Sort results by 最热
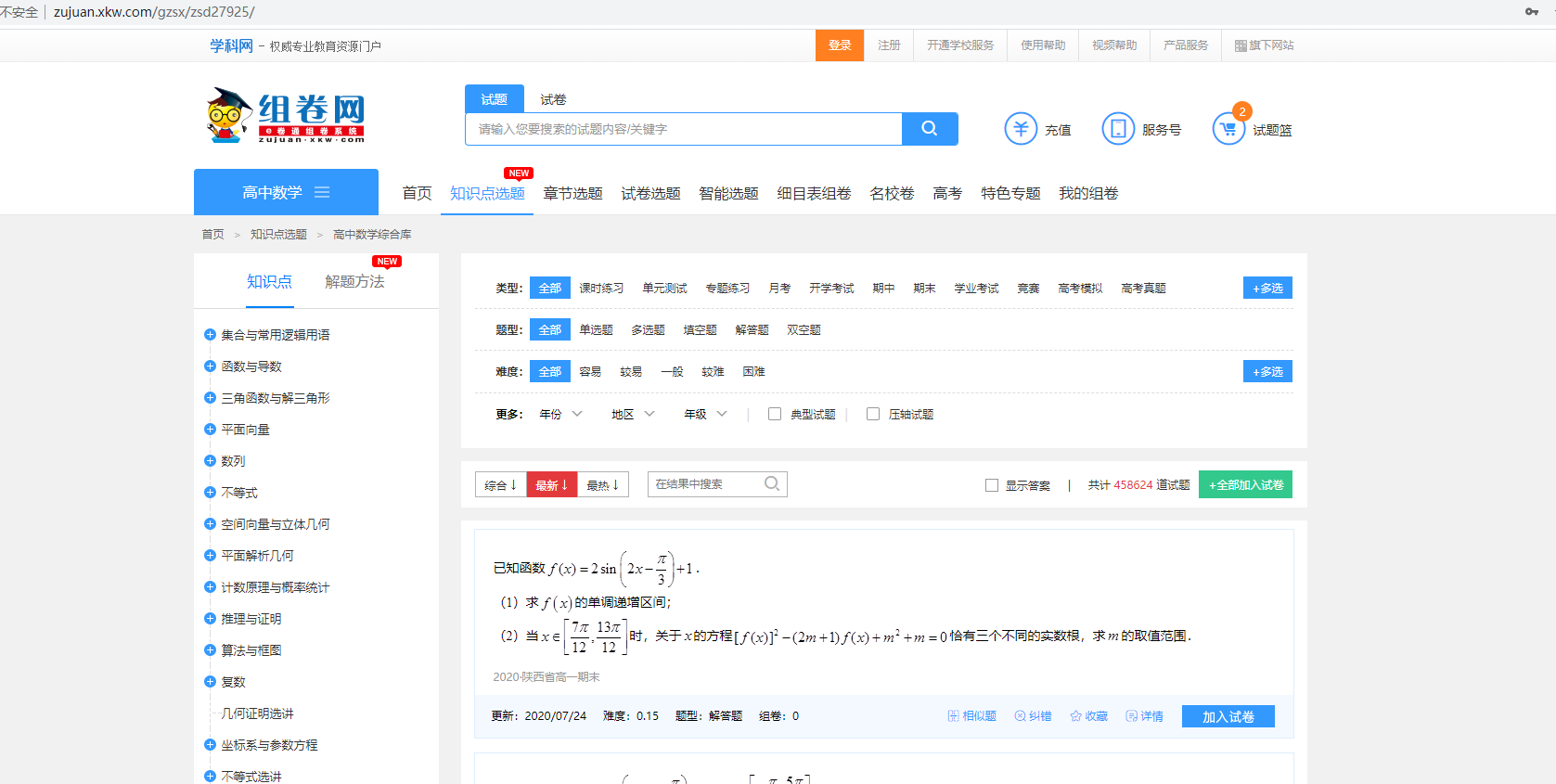Viewport: 1556px width, 784px height. [602, 485]
